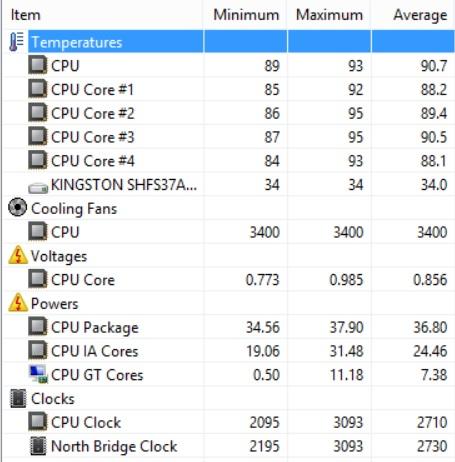Click the CPU icon next to CPU Package
This screenshot has height=462, width=455.
(x=38, y=326)
